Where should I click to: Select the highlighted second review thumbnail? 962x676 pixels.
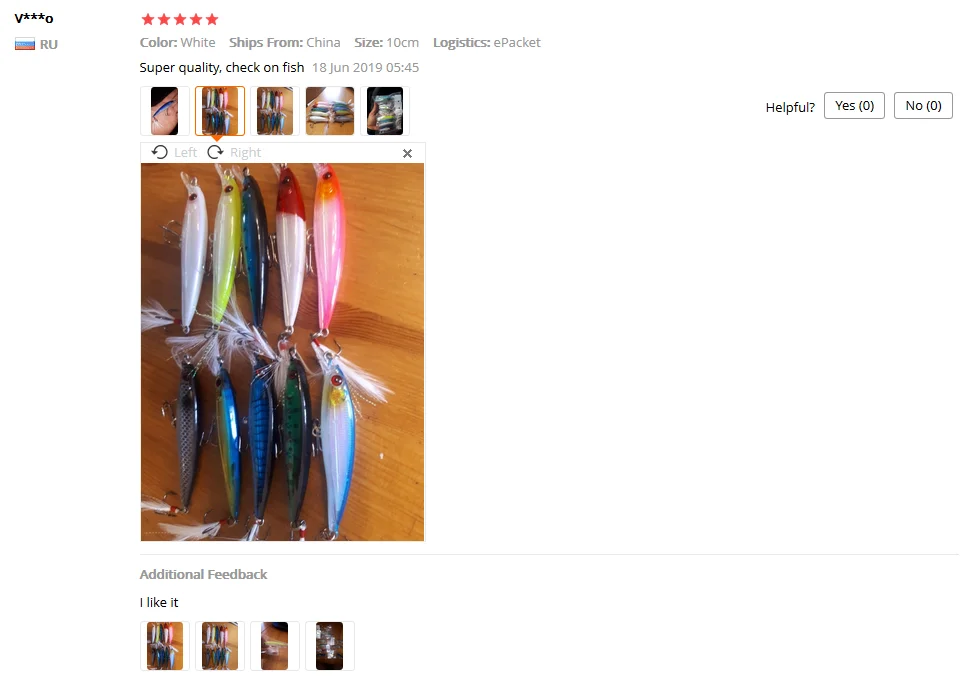click(x=220, y=111)
